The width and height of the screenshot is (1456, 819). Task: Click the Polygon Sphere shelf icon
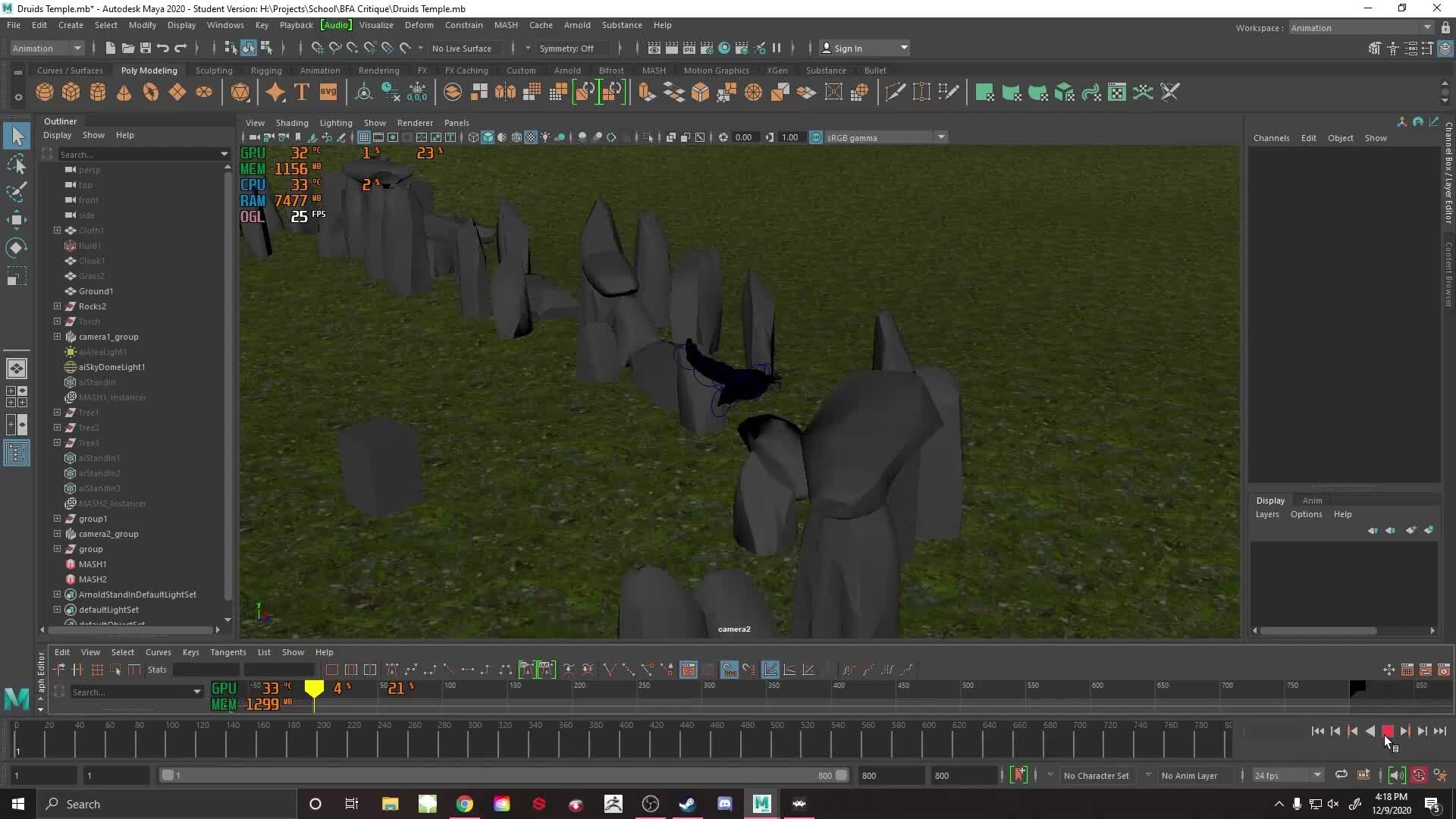[x=45, y=93]
